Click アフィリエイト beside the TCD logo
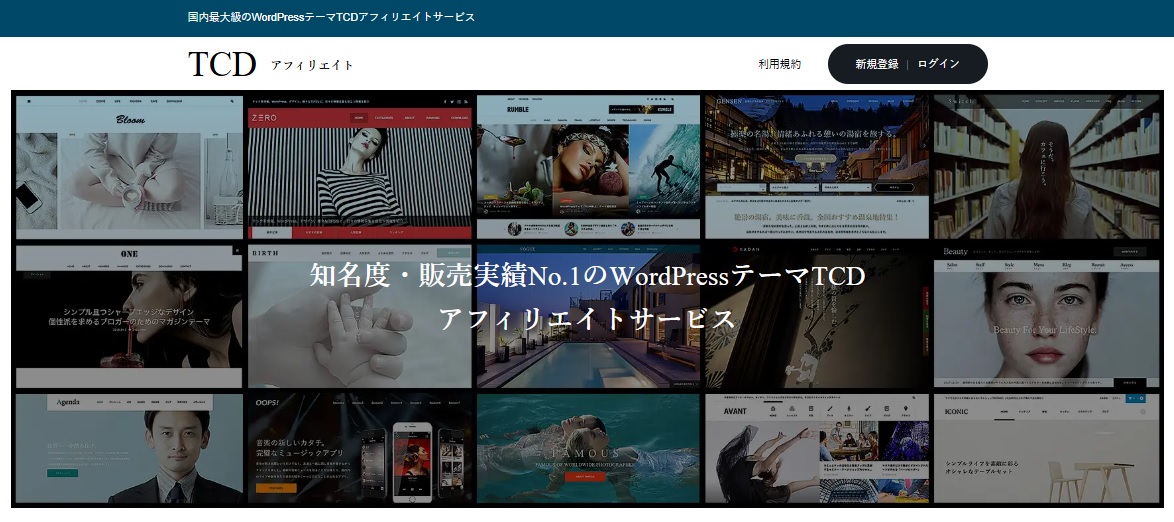The height and width of the screenshot is (522, 1174). click(x=312, y=65)
